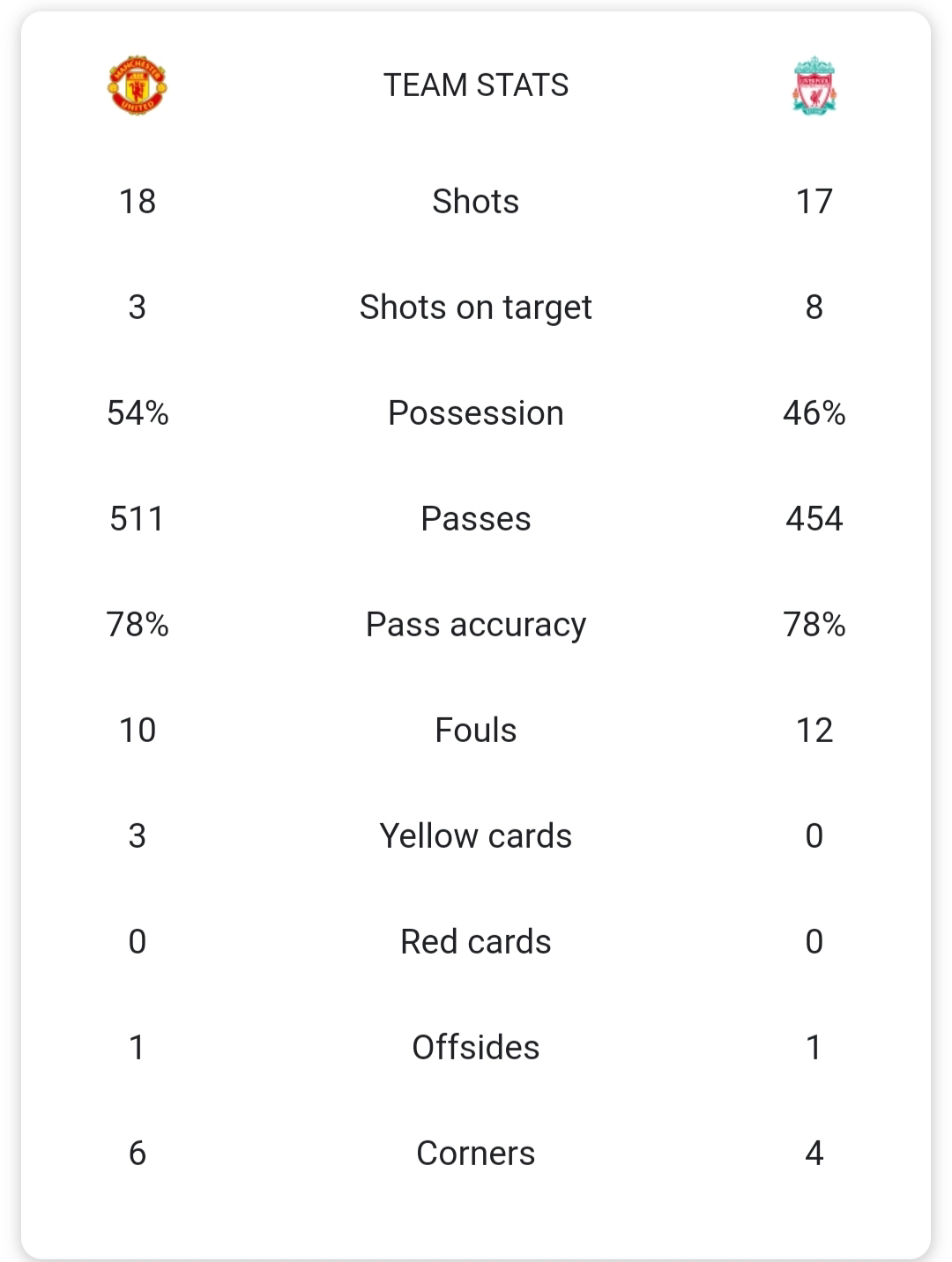
Task: Tap the Shots on target label
Action: click(476, 307)
